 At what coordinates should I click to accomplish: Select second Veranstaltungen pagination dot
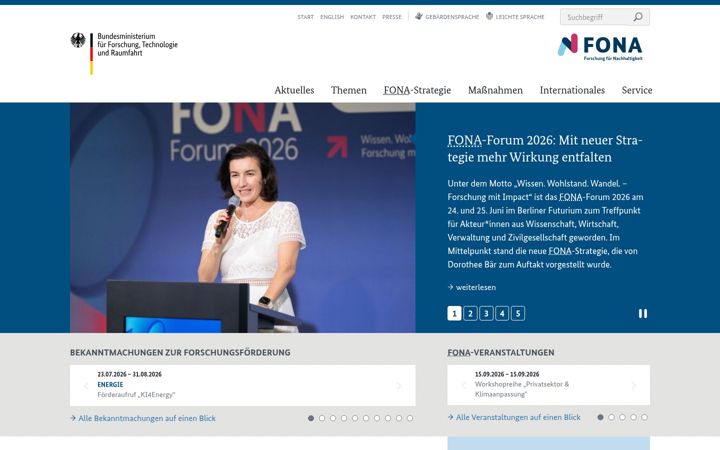point(611,417)
